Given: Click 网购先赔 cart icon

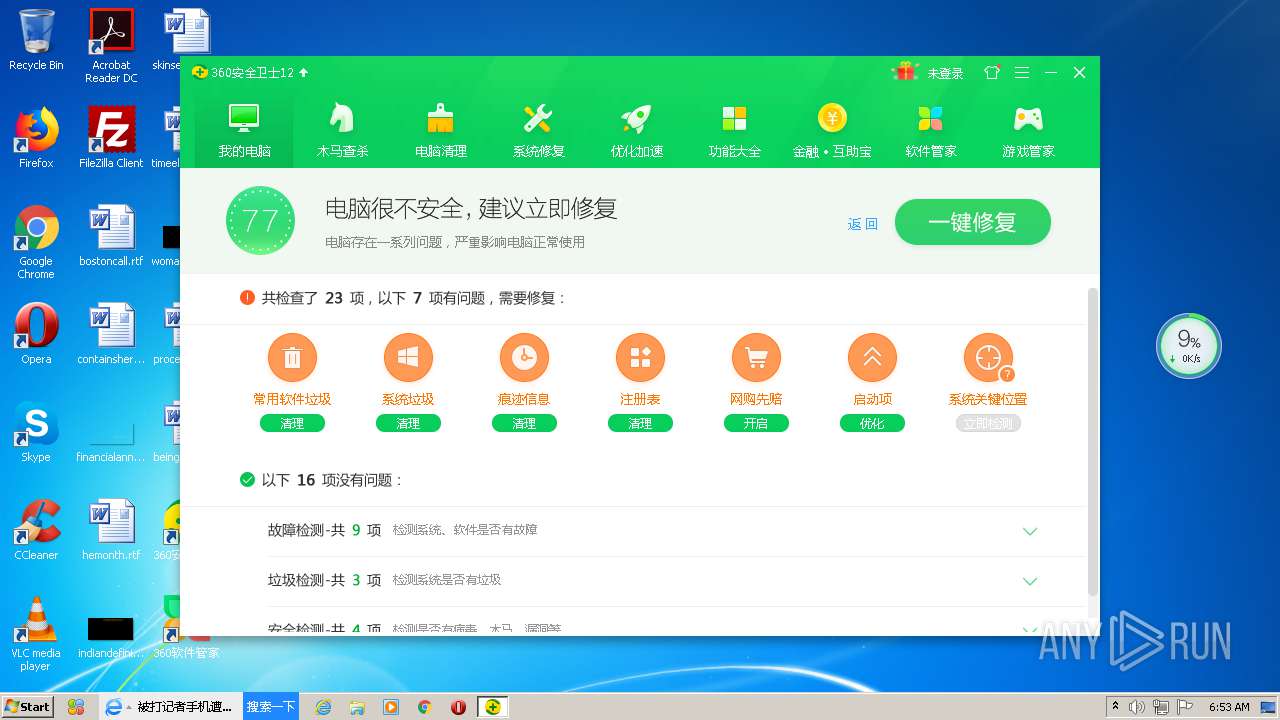Looking at the screenshot, I should 756,358.
